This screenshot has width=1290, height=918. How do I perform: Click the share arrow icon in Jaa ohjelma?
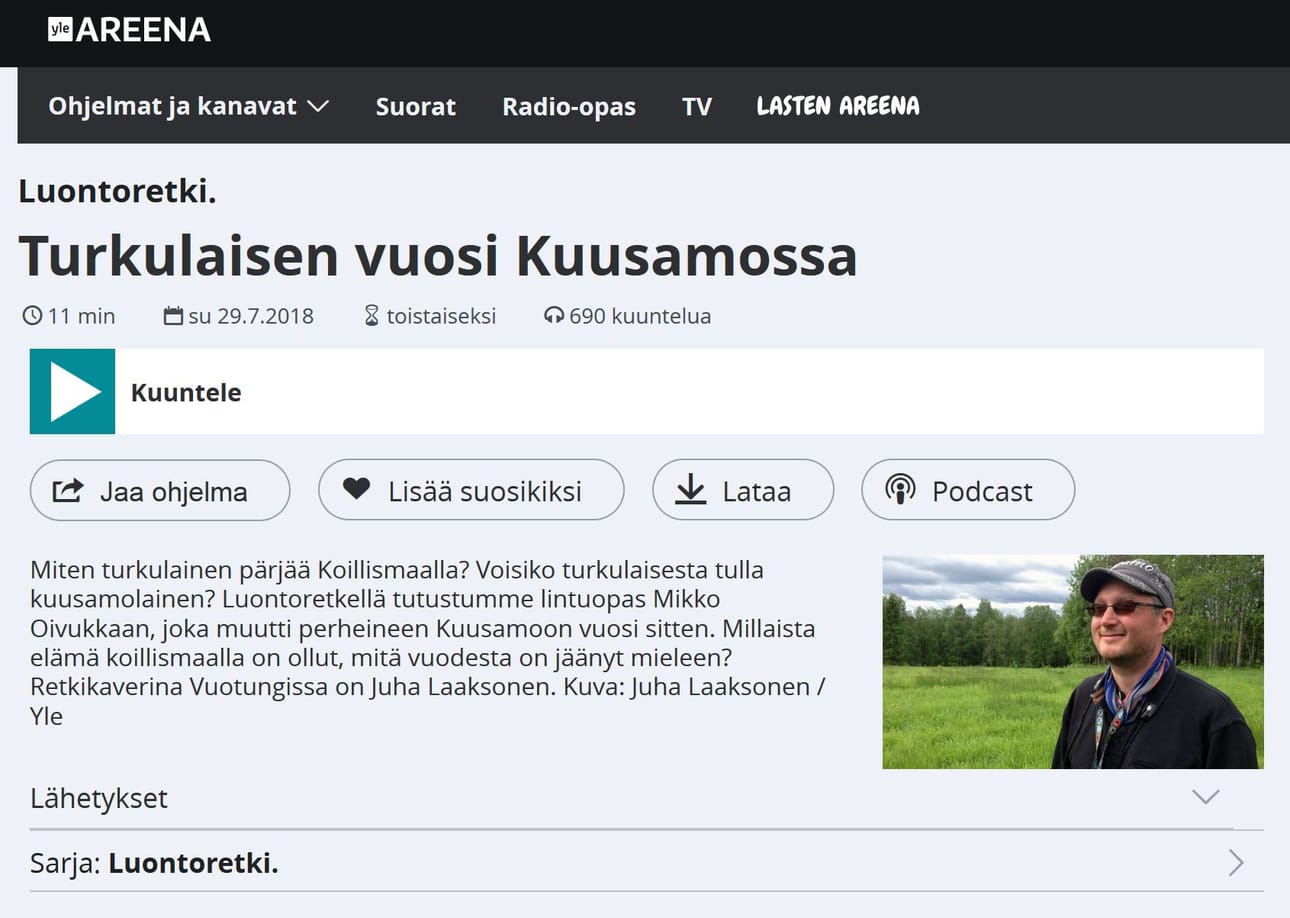[x=67, y=491]
